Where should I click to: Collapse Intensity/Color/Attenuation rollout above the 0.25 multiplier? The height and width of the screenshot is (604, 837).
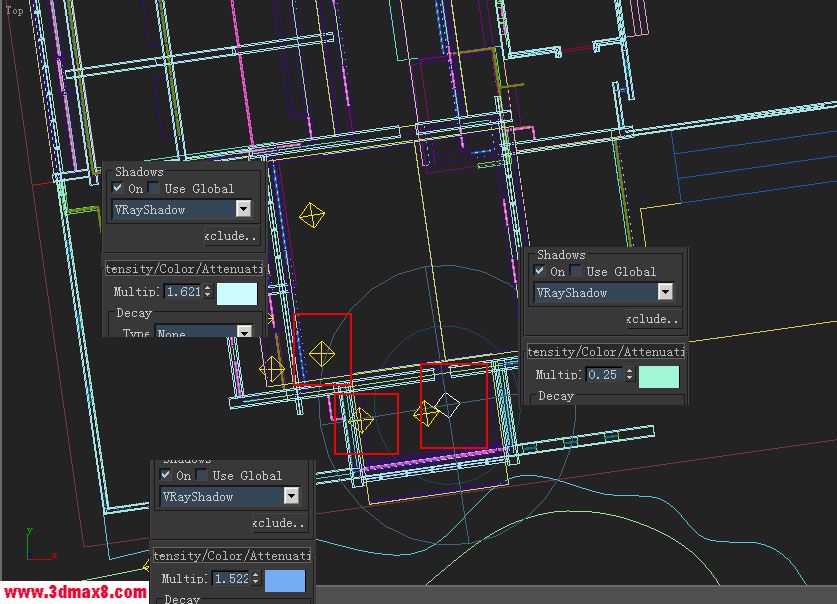[606, 352]
